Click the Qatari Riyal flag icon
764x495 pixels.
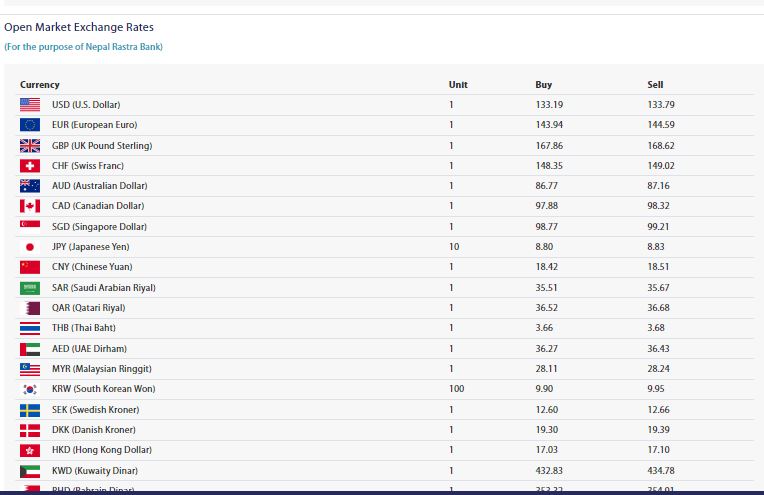pos(30,308)
